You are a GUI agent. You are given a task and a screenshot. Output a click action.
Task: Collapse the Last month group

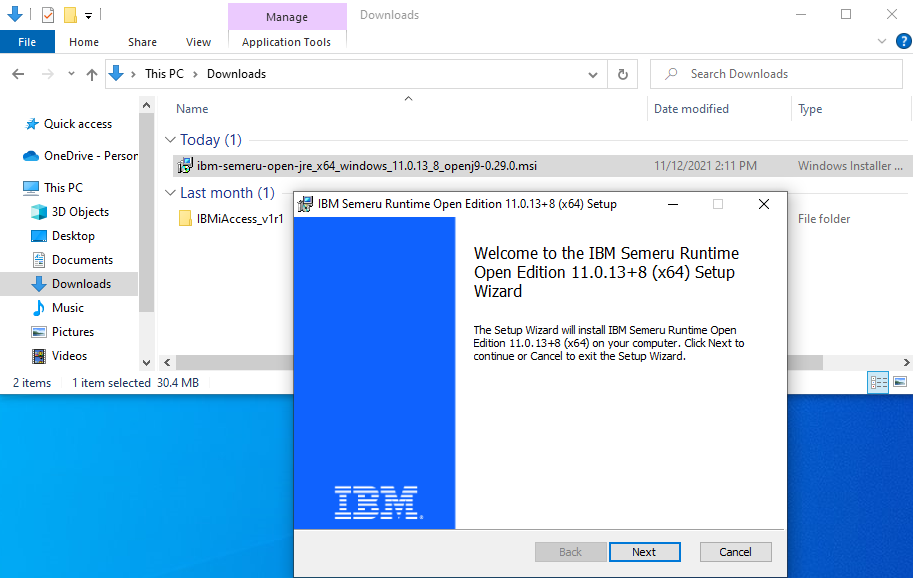point(170,193)
